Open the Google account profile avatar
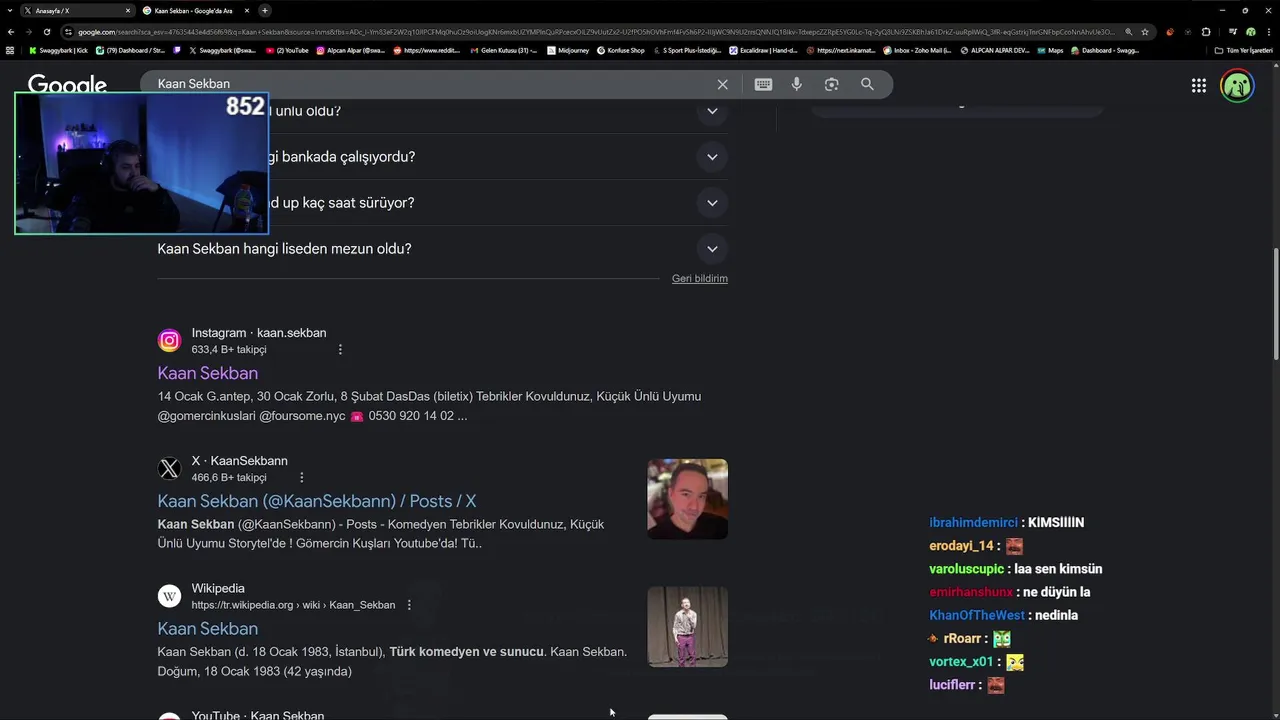1280x720 pixels. point(1237,86)
